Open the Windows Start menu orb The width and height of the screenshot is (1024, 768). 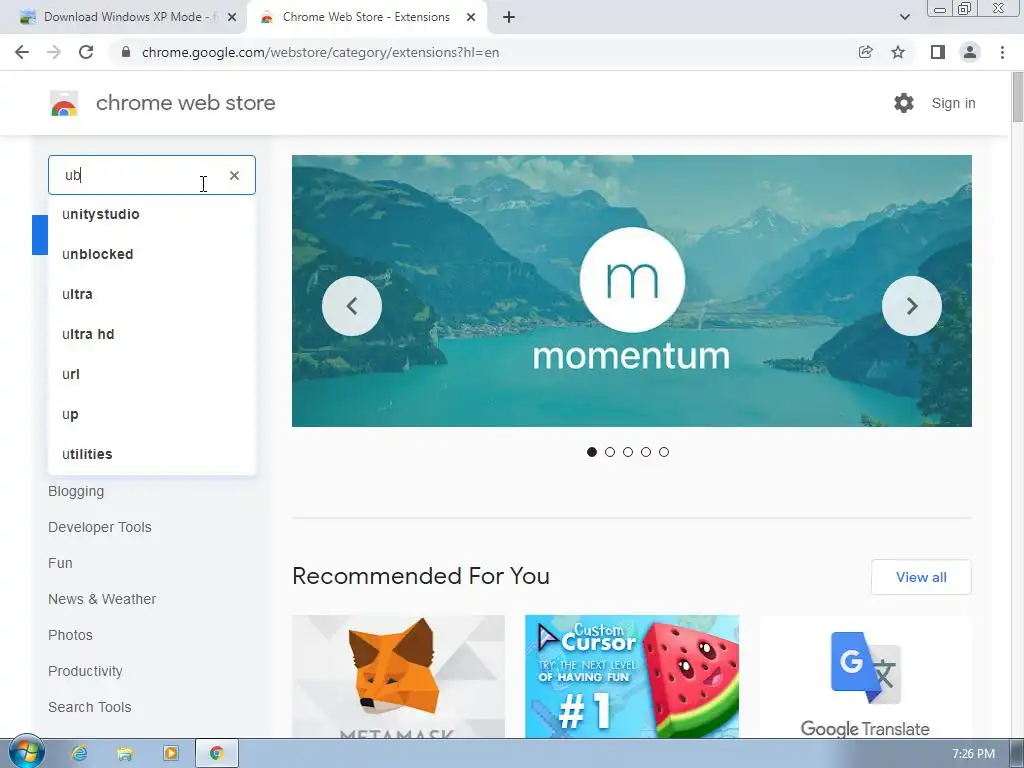click(27, 753)
